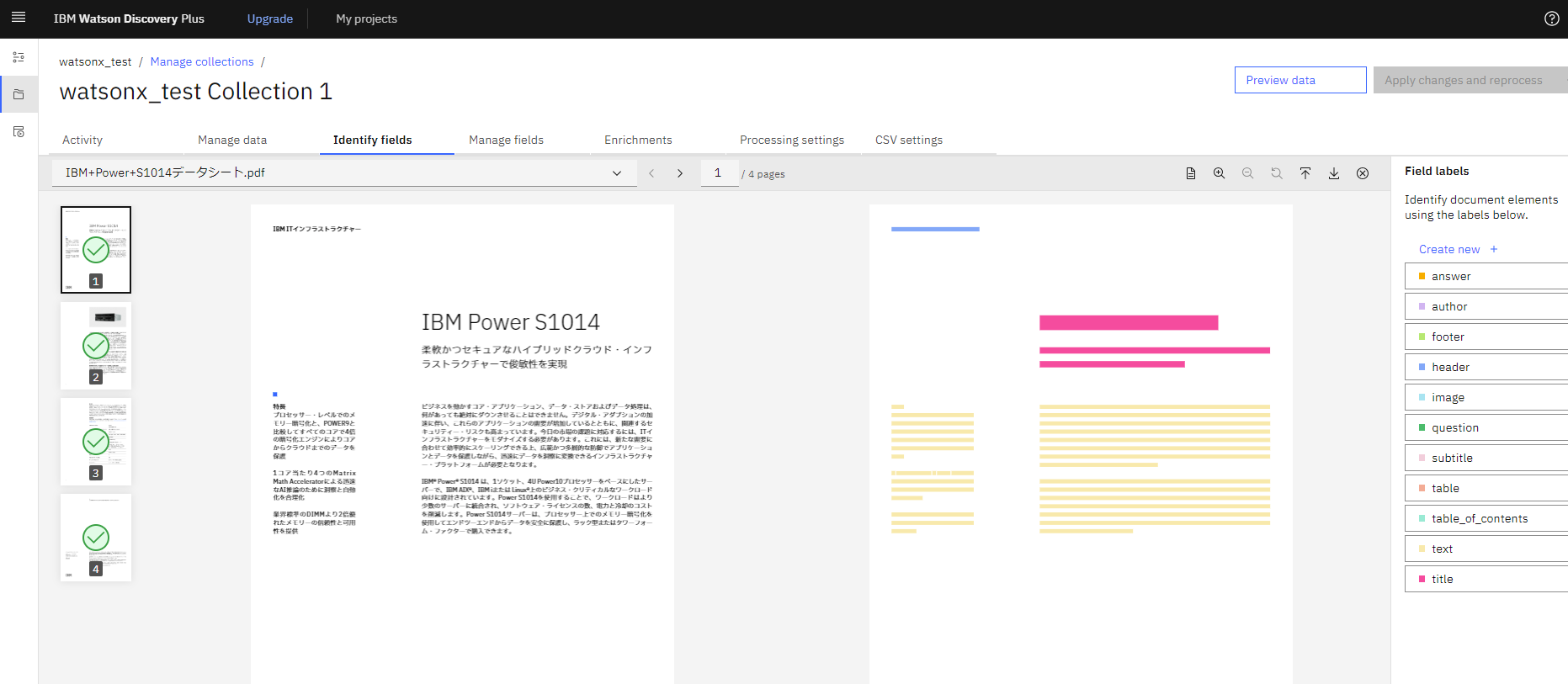Go to next page with right chevron

[680, 173]
